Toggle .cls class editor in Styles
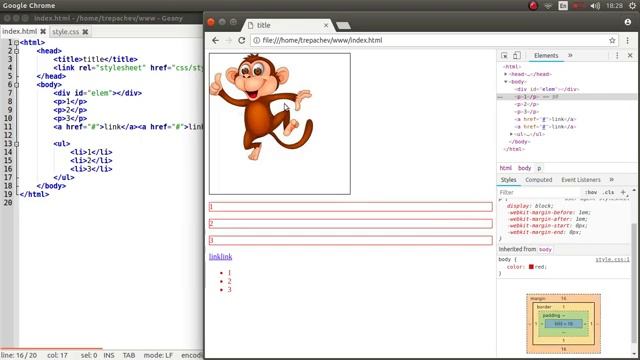Viewport: 640px width, 360px height. pyautogui.click(x=609, y=192)
